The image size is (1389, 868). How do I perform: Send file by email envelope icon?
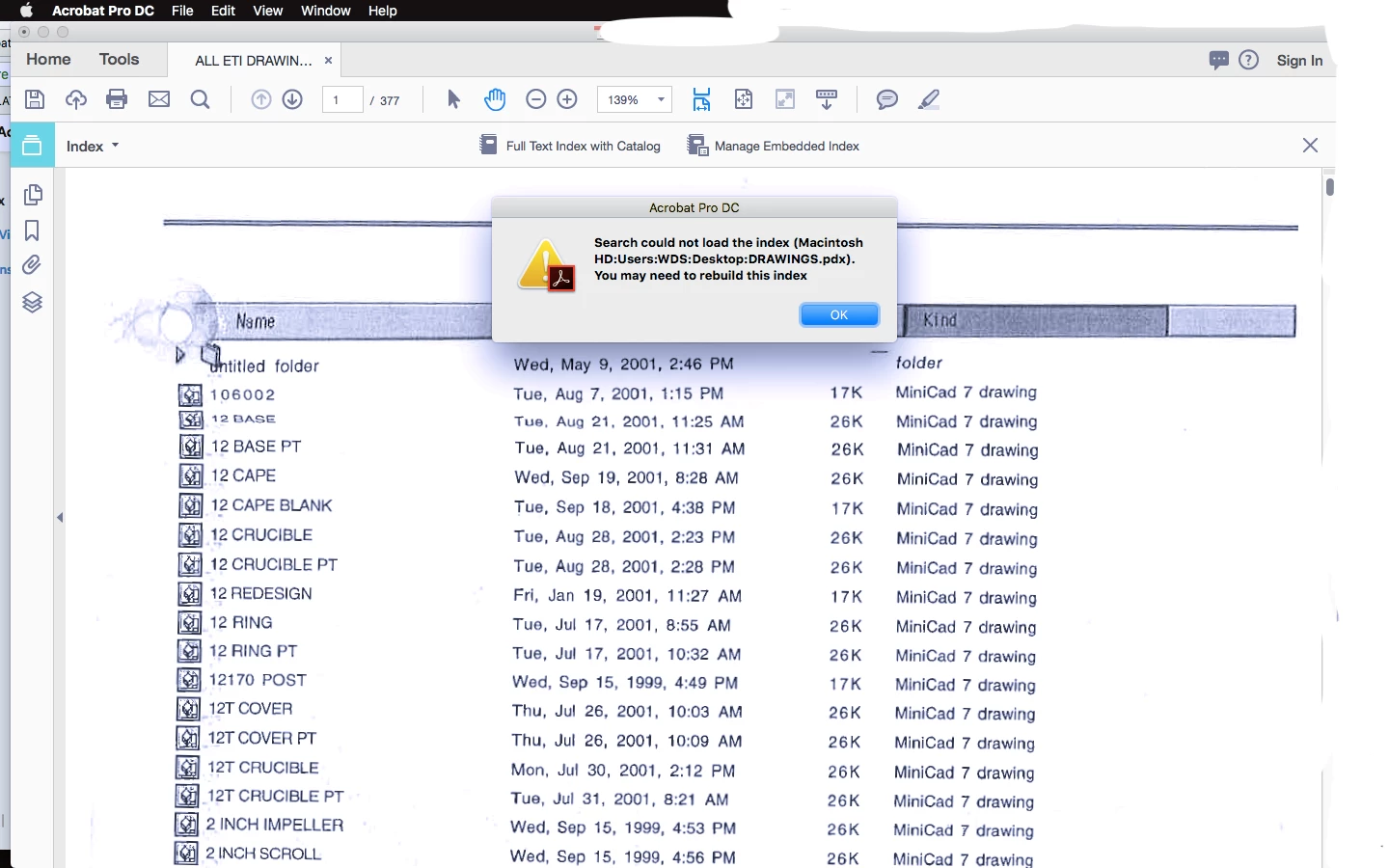(159, 99)
